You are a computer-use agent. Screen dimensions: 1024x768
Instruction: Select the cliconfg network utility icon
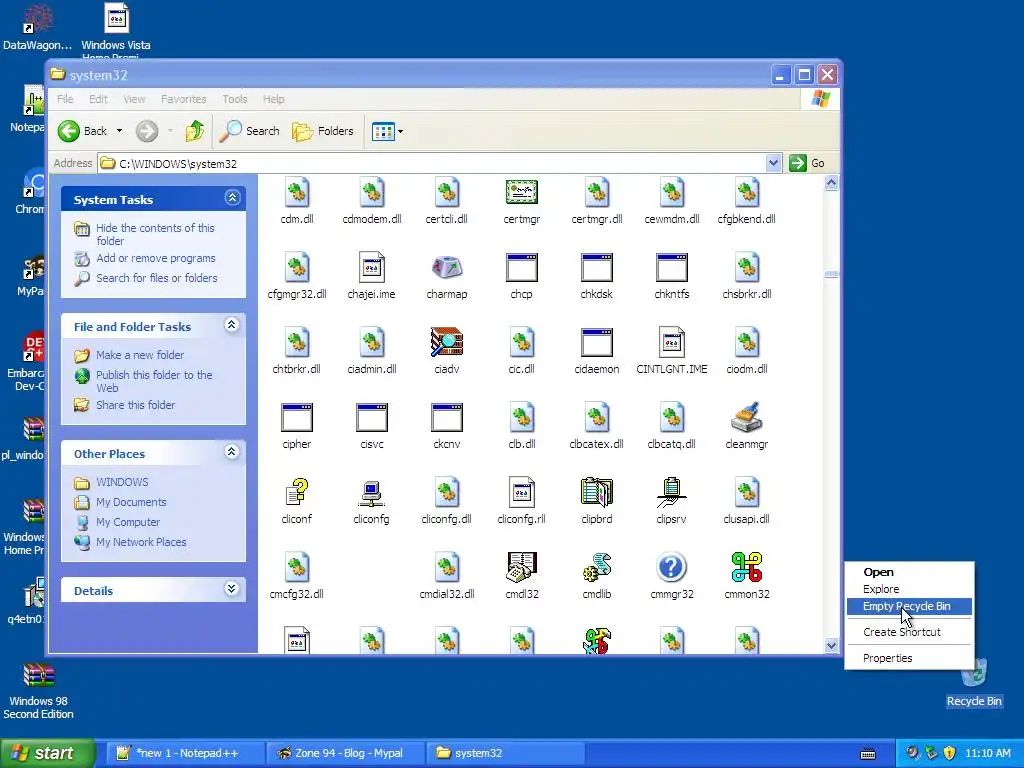pos(372,493)
